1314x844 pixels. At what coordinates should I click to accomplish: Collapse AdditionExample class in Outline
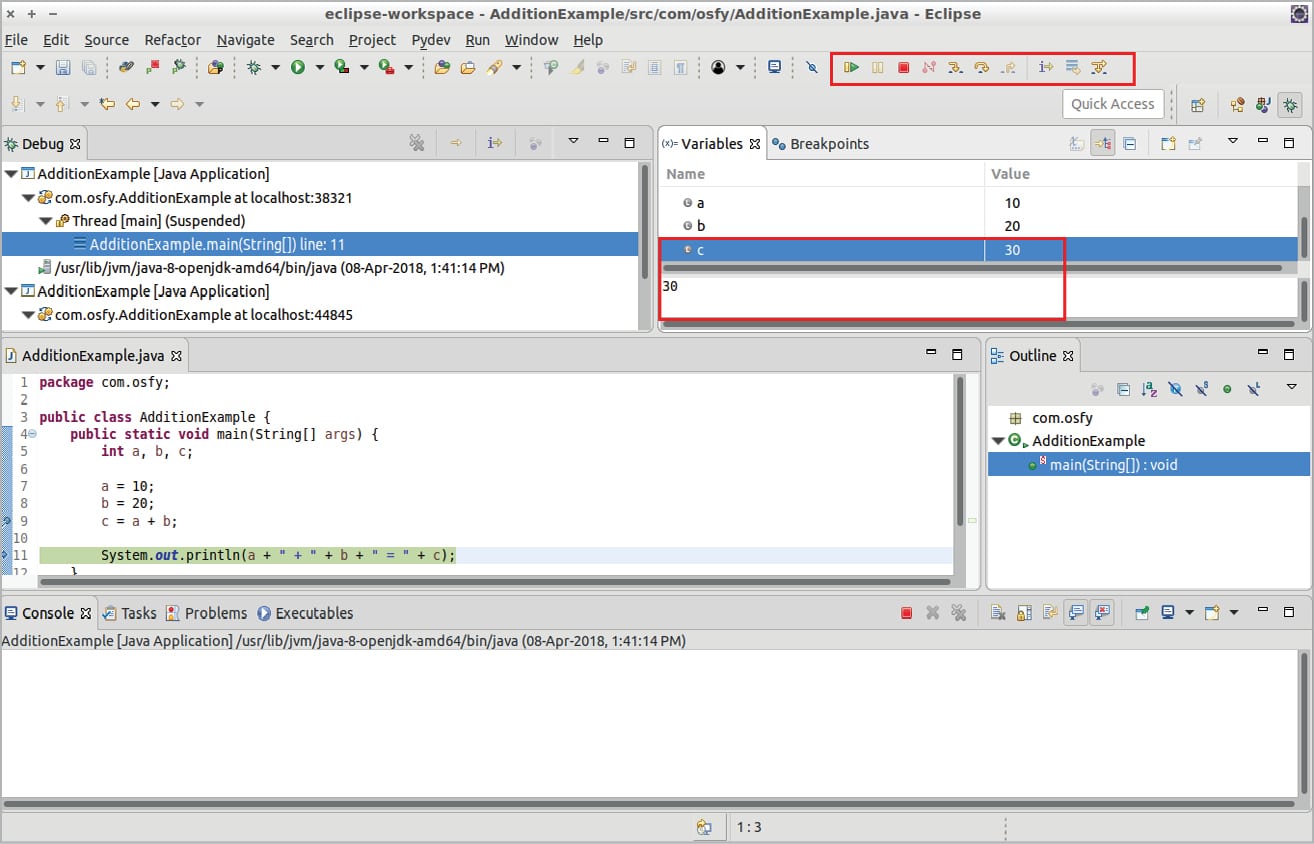[997, 441]
